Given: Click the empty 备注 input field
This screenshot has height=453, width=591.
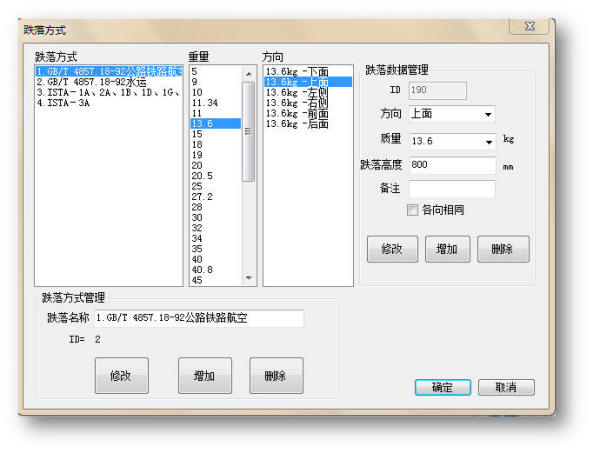Looking at the screenshot, I should [x=452, y=188].
